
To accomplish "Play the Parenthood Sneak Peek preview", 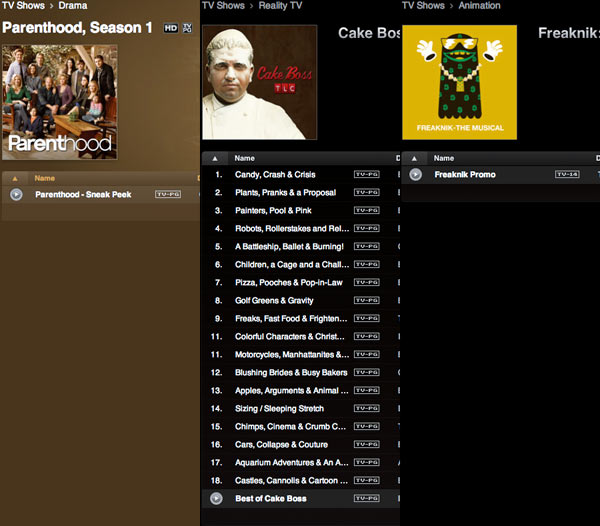I will tap(16, 194).
